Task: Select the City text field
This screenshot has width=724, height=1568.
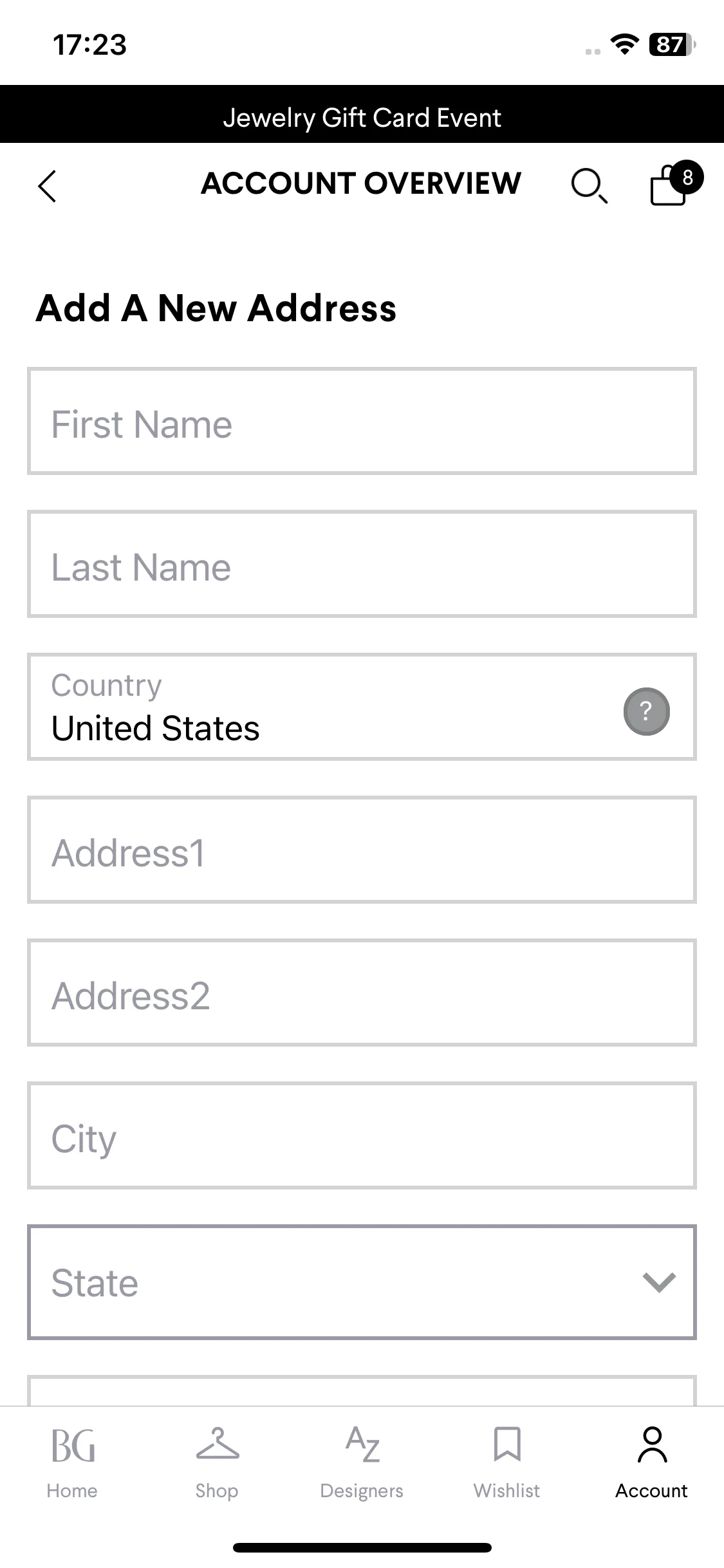Action: click(362, 1135)
